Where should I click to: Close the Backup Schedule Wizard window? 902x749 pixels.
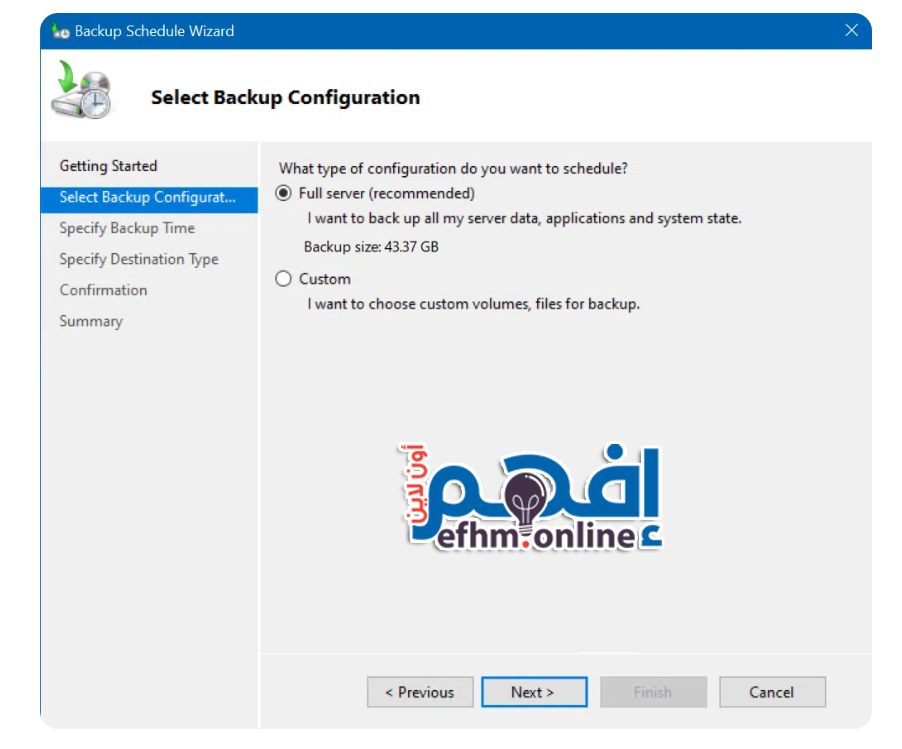click(x=851, y=31)
